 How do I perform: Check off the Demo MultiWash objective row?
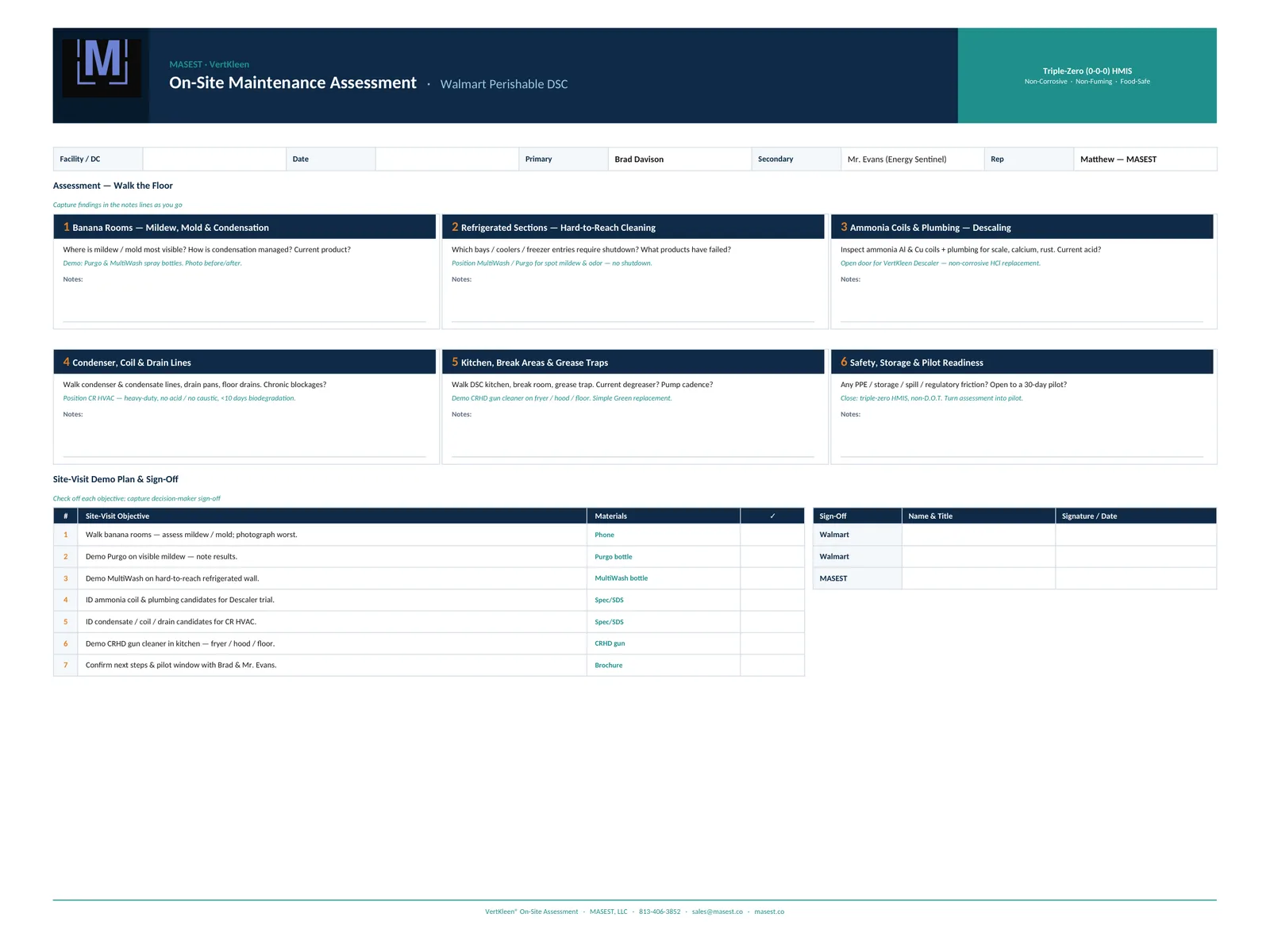tap(772, 578)
